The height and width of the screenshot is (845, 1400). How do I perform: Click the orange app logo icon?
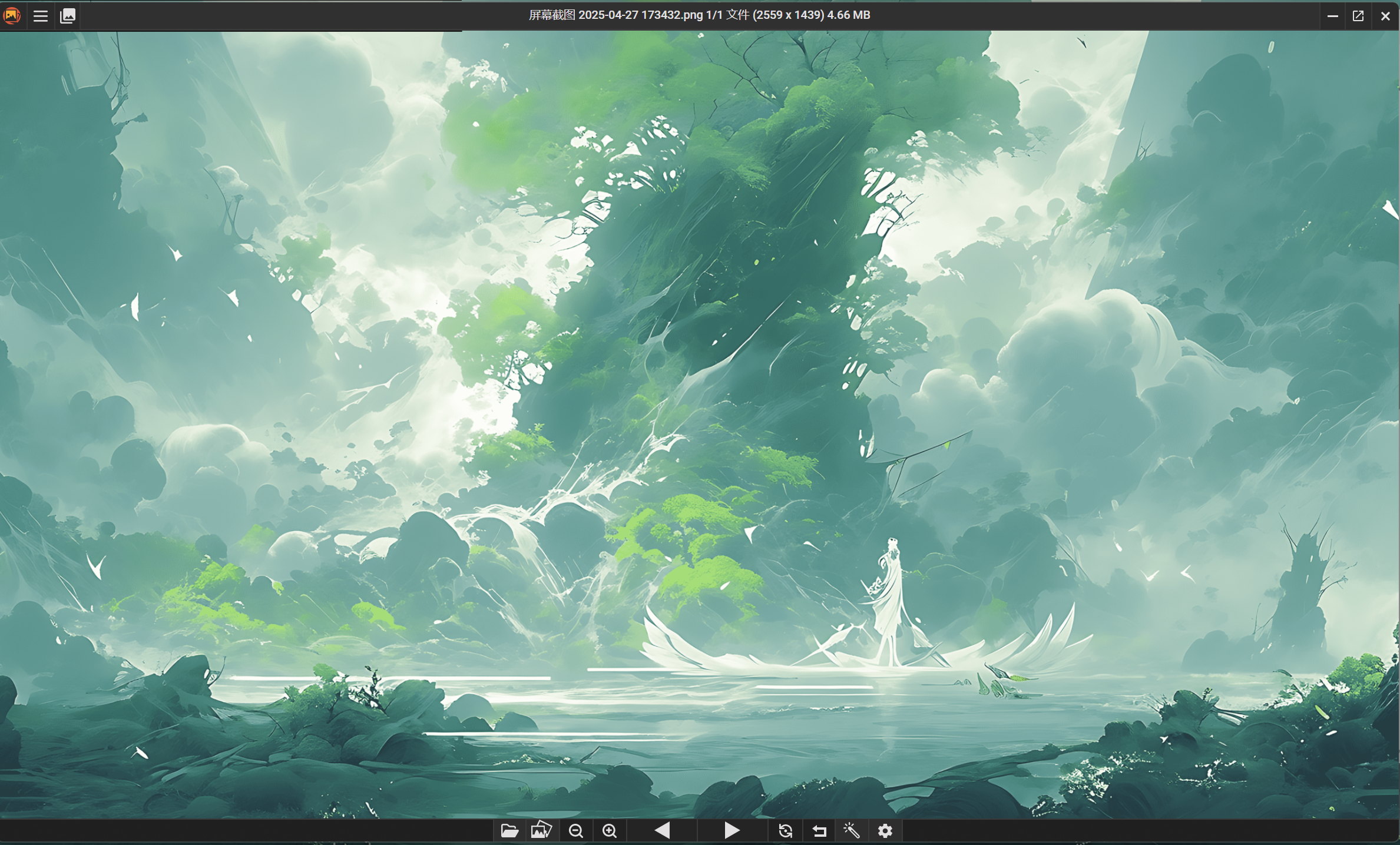point(12,15)
